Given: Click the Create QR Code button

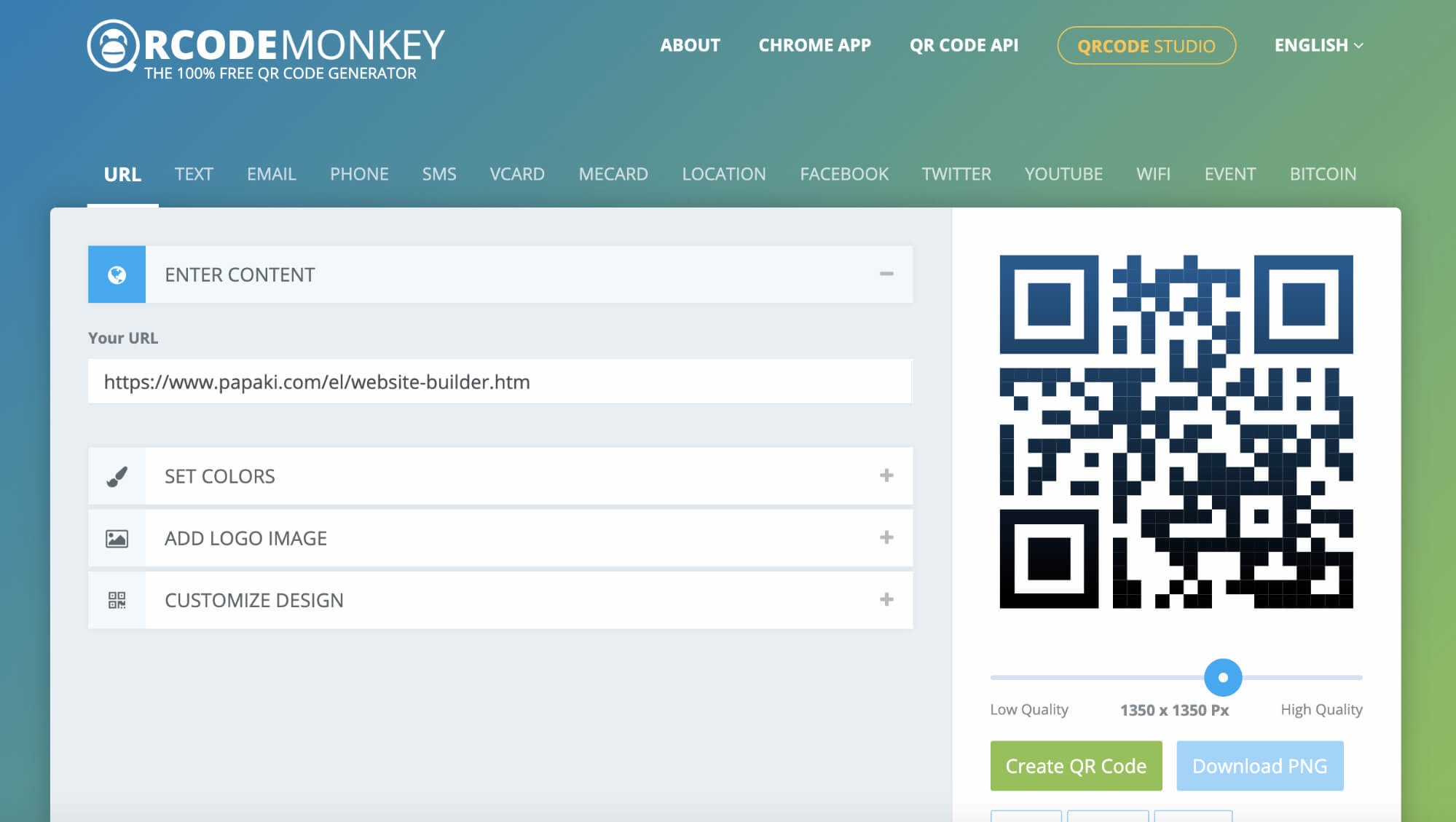Looking at the screenshot, I should (x=1076, y=766).
